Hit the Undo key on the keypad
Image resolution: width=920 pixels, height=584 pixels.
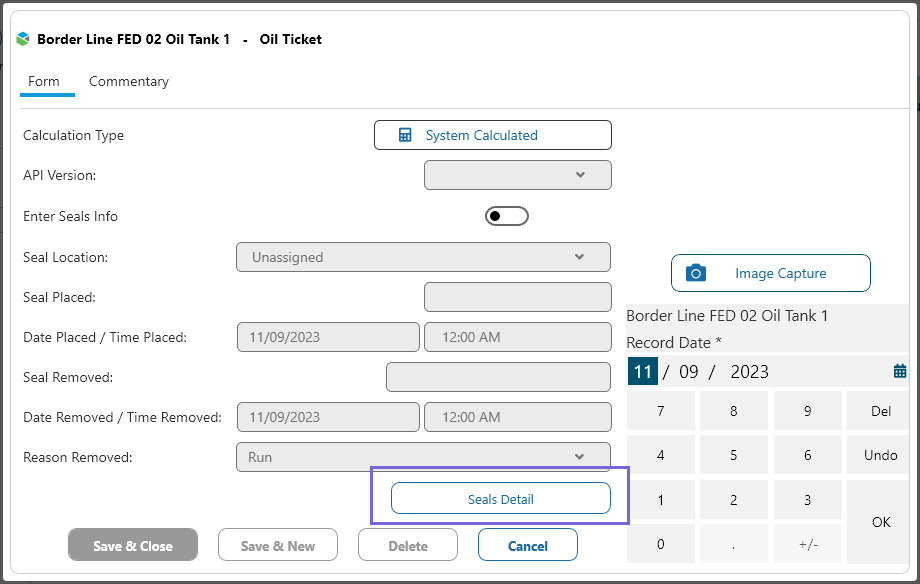880,455
